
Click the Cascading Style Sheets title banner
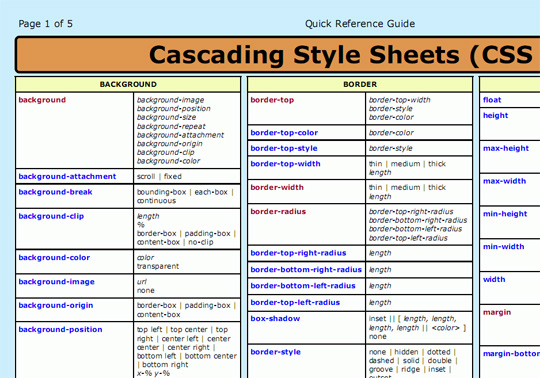coord(278,54)
